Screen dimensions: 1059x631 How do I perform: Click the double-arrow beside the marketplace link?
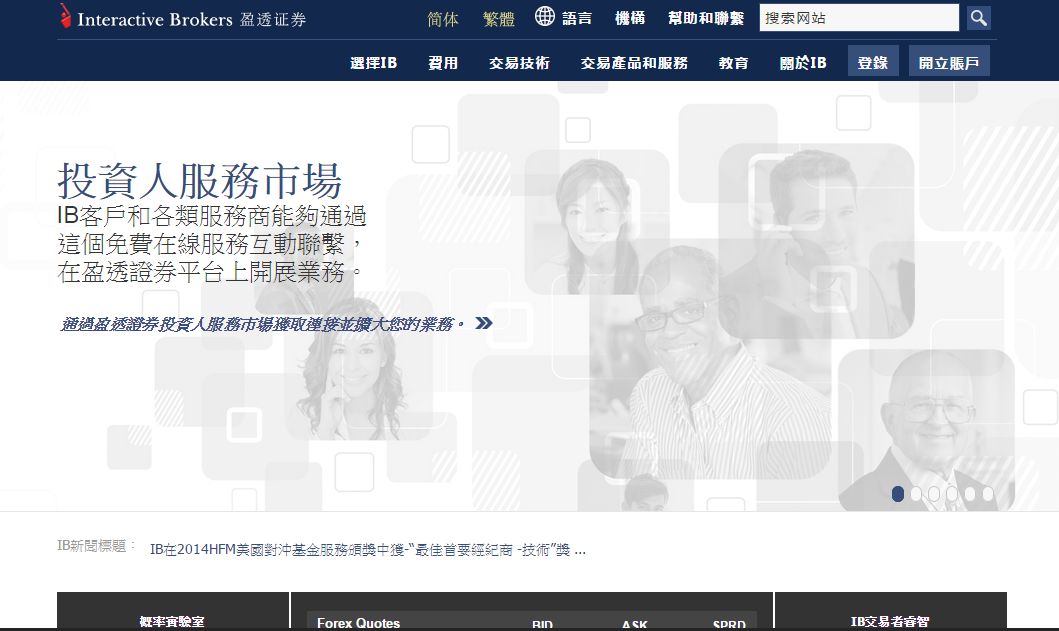484,323
